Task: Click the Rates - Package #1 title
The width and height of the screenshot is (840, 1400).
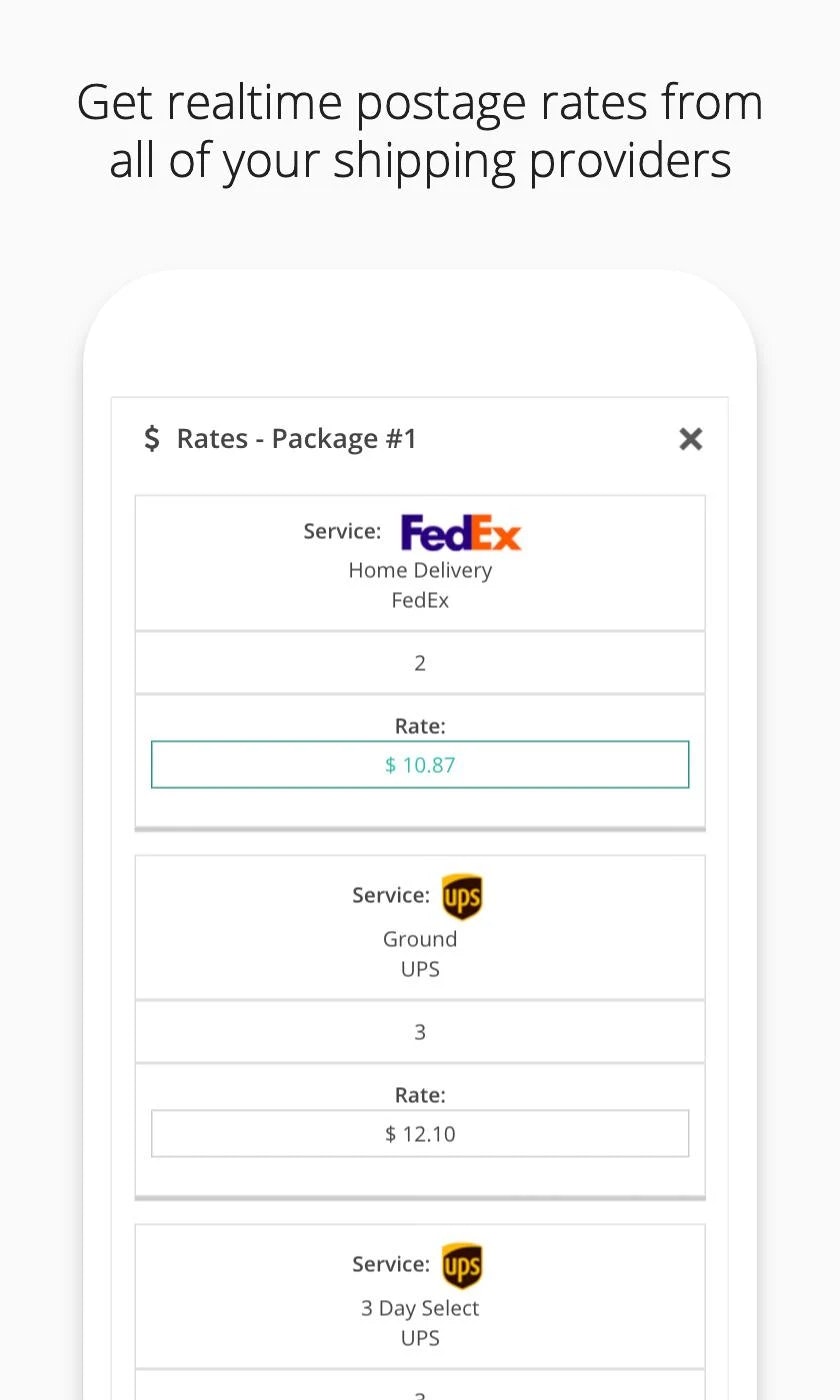Action: pyautogui.click(x=297, y=438)
